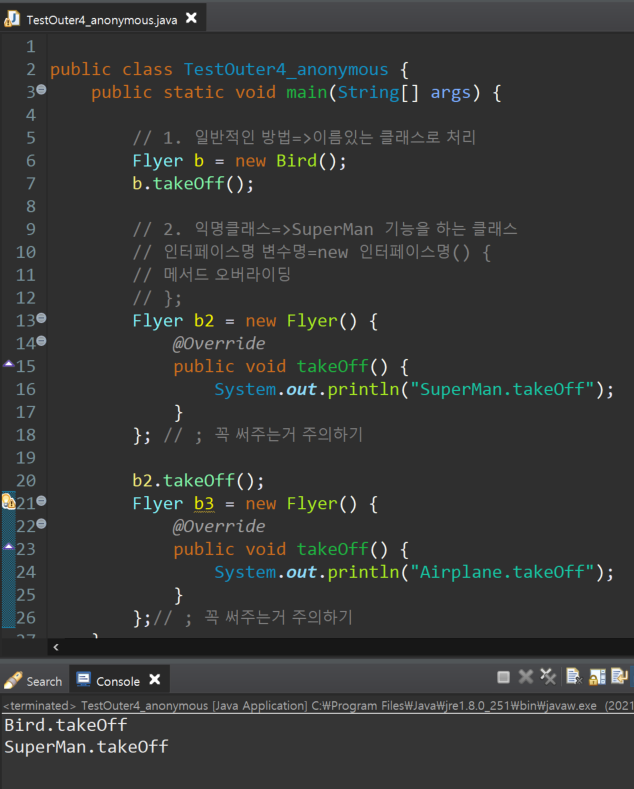Screen dimensions: 634x789
Task: Click the @Override annotation on line 14
Action: click(218, 344)
